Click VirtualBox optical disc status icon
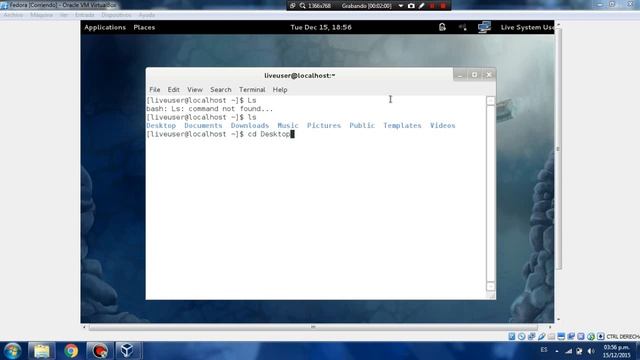The height and width of the screenshot is (360, 640). [522, 336]
